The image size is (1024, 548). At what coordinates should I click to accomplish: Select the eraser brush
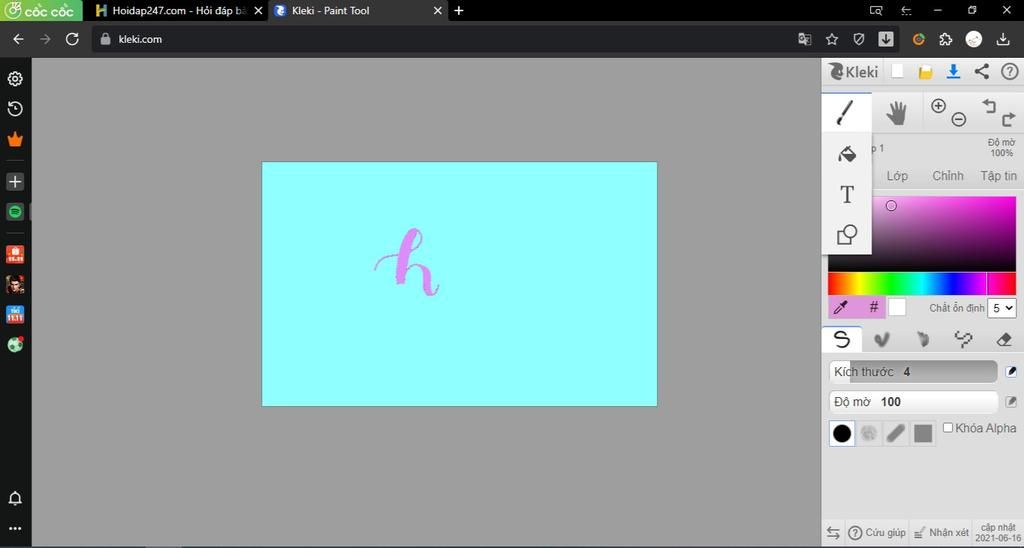coord(1004,339)
